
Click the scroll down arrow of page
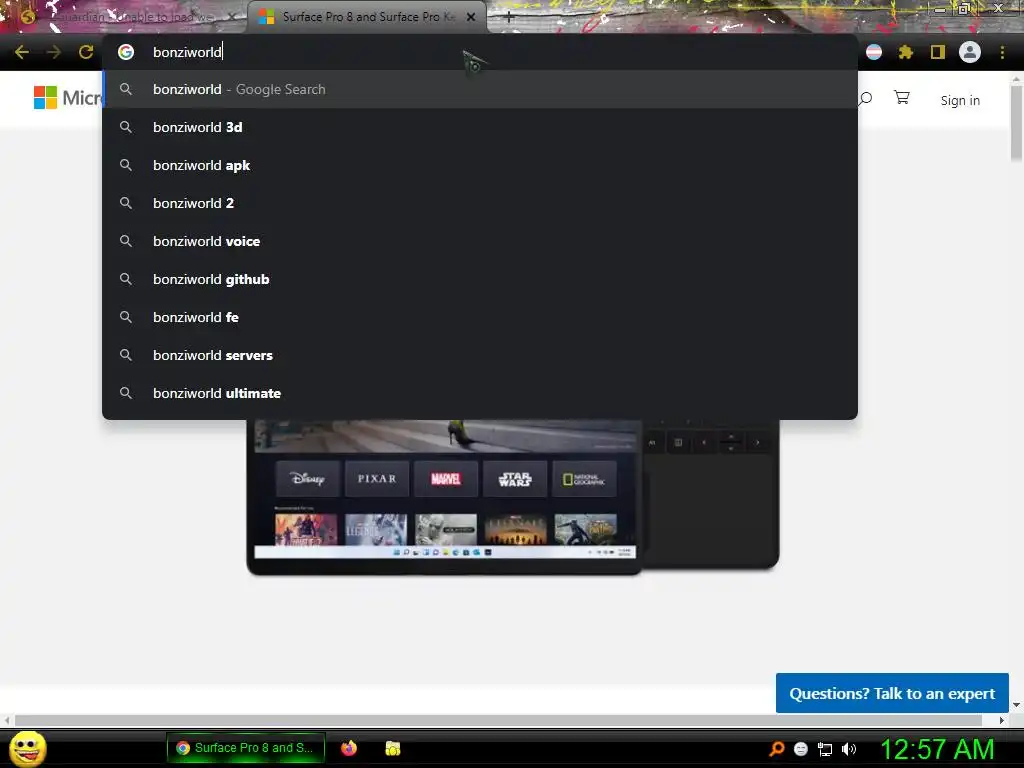point(1016,705)
